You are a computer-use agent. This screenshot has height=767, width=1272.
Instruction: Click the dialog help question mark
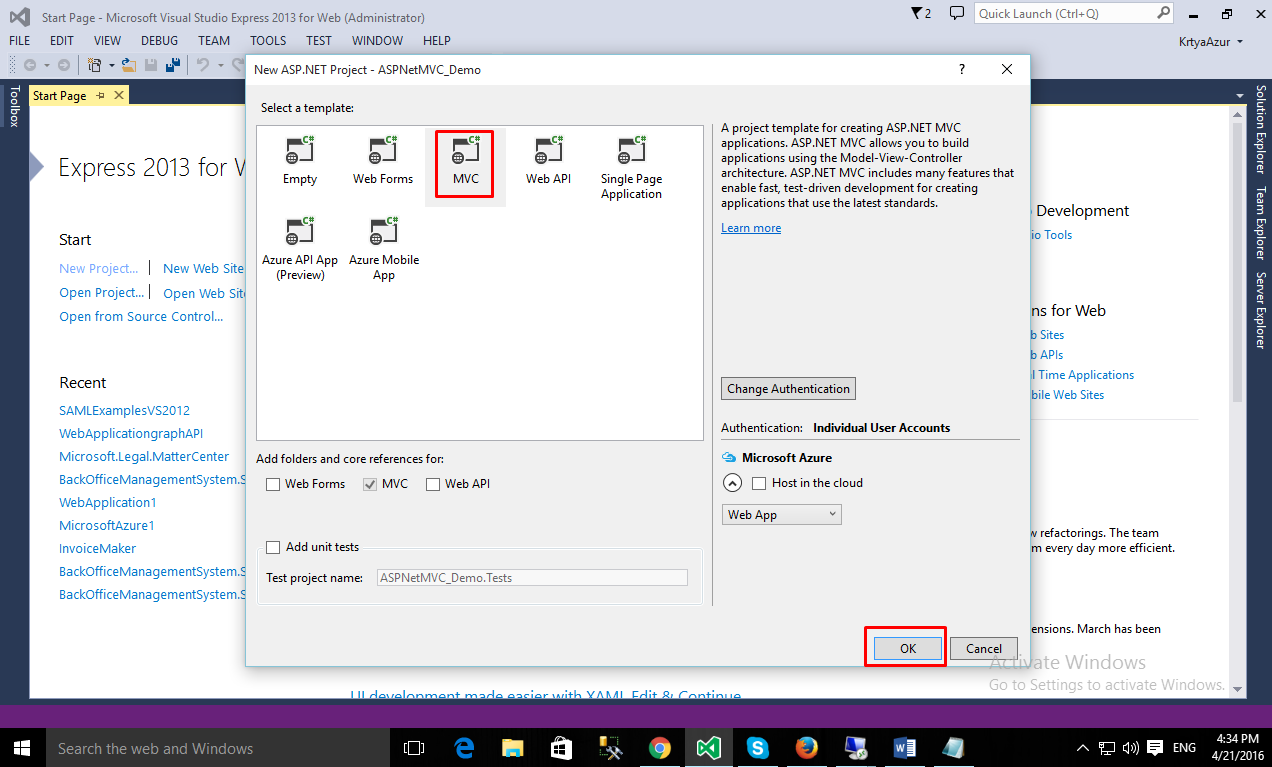(962, 69)
